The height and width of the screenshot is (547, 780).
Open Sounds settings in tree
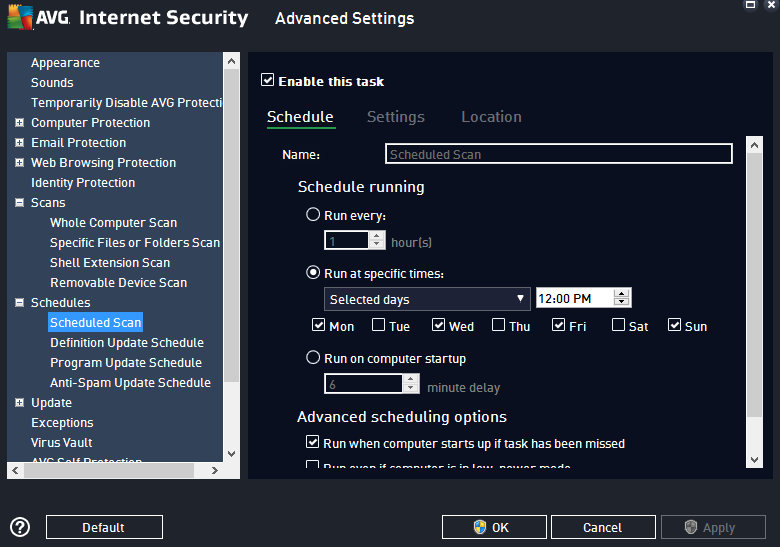(52, 83)
